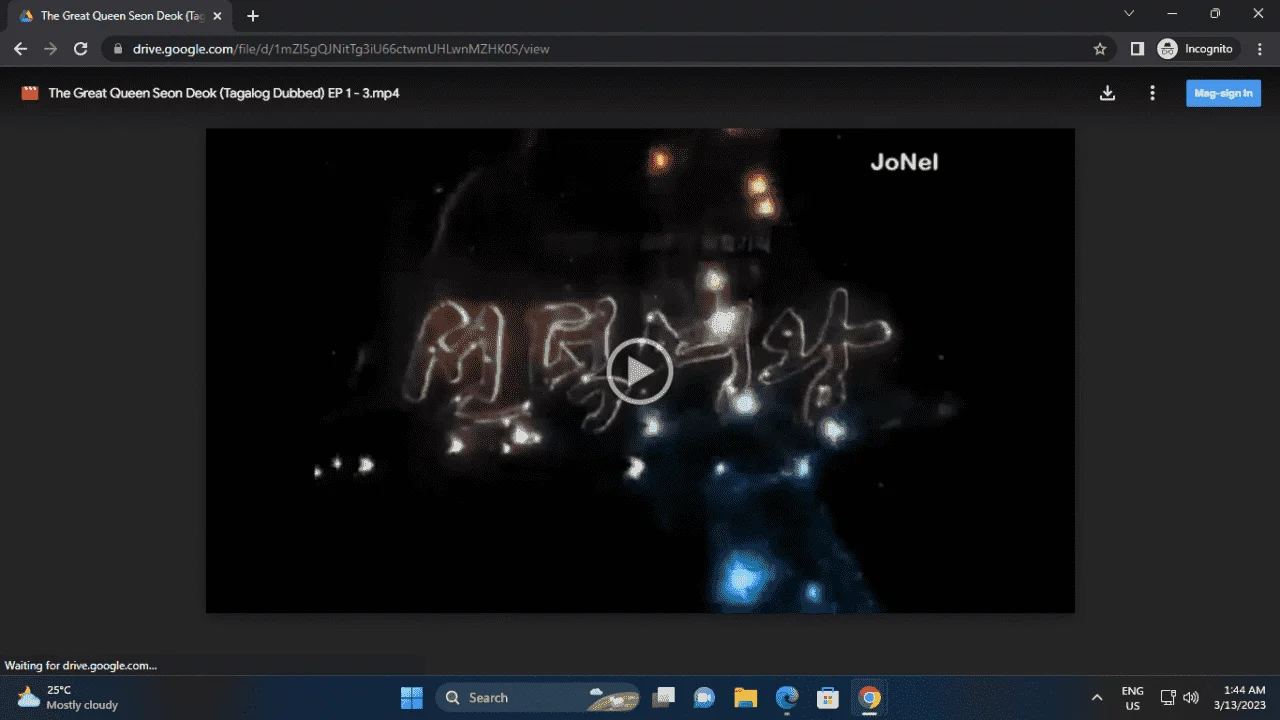This screenshot has height=720, width=1280.
Task: Go forward to the next page
Action: pyautogui.click(x=50, y=48)
